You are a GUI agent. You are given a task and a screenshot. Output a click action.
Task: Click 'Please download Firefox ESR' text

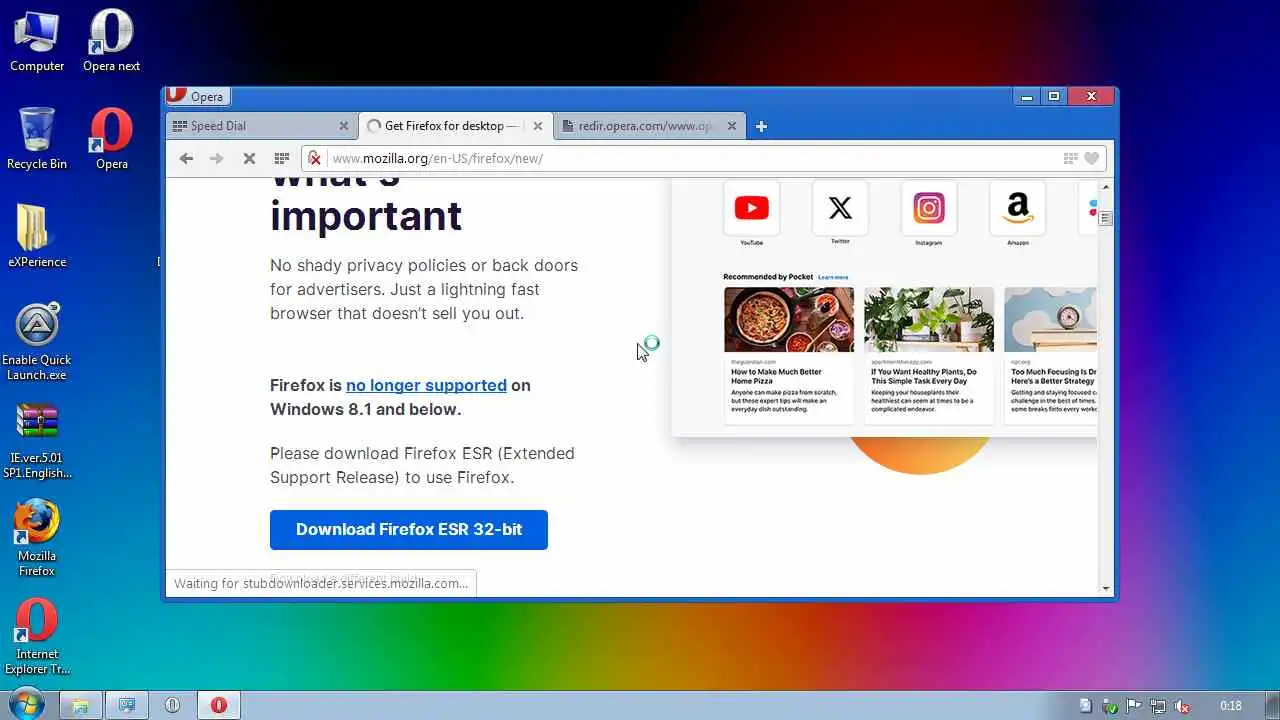pos(422,465)
